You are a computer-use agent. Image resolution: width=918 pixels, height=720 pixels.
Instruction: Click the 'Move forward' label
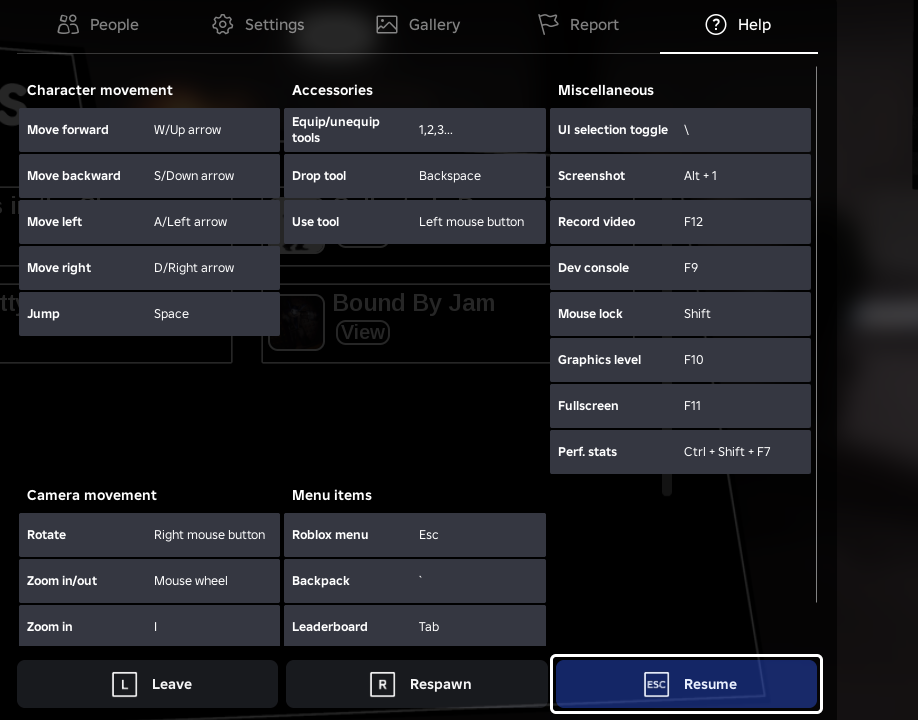tap(67, 130)
